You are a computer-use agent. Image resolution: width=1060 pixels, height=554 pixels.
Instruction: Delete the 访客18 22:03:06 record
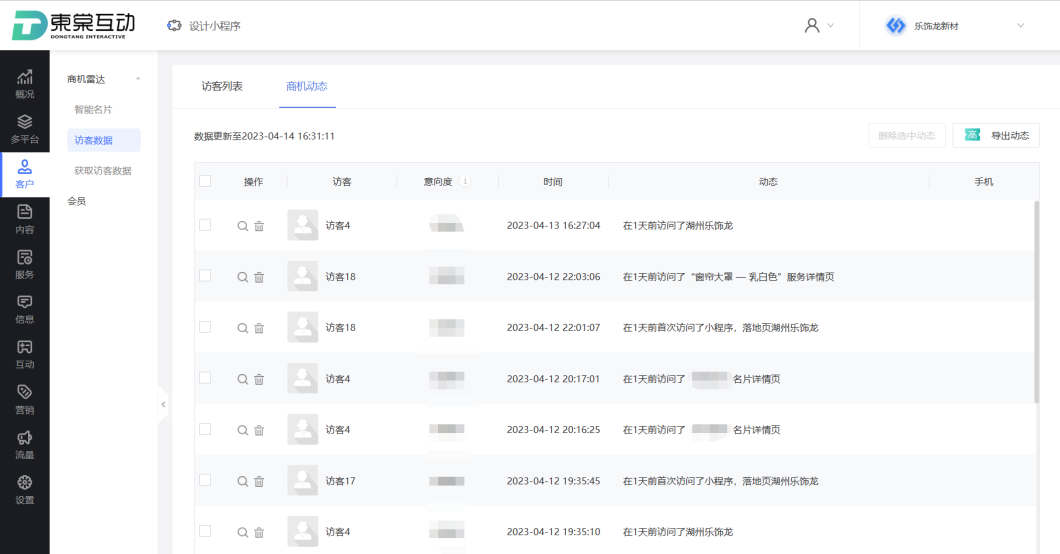pyautogui.click(x=259, y=277)
